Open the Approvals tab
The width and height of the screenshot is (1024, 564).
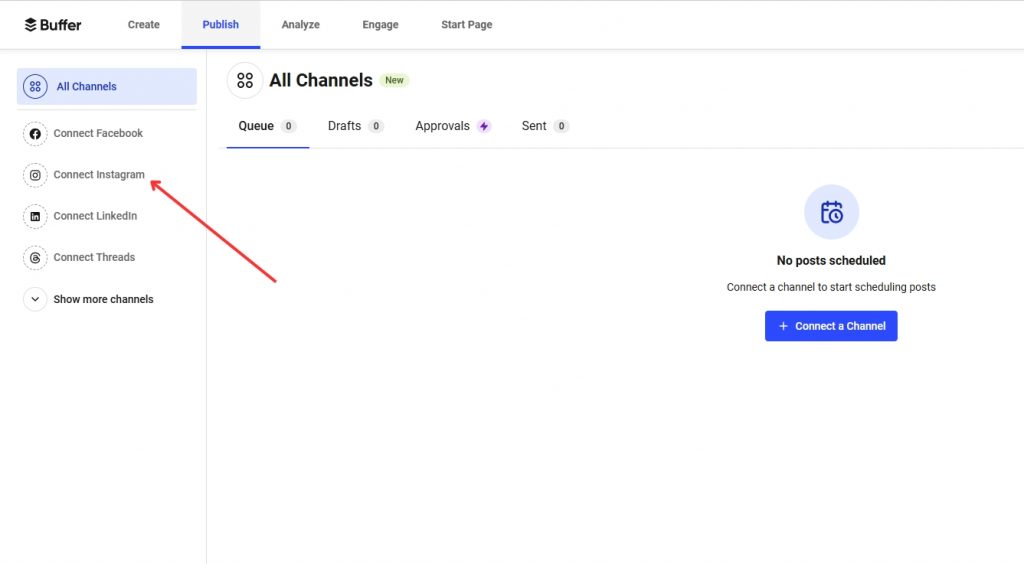click(x=453, y=126)
